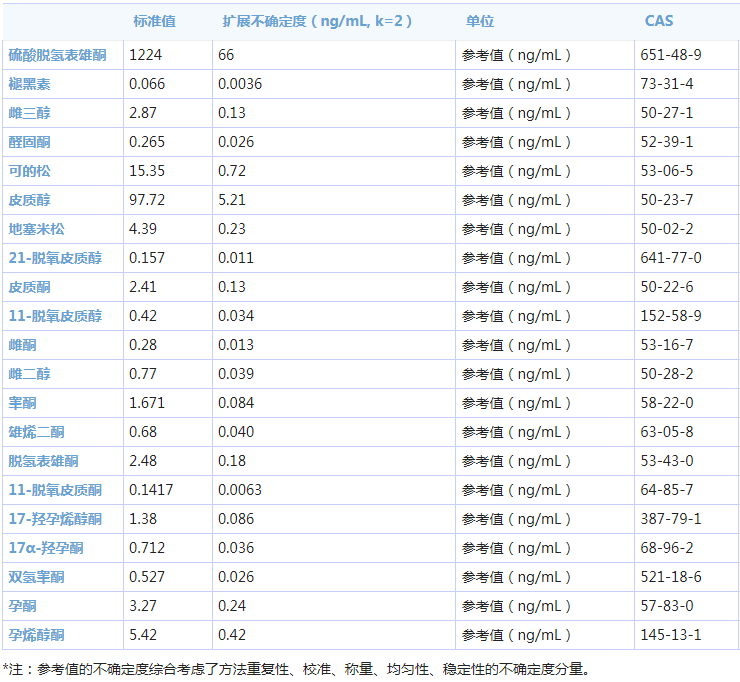Screen dimensions: 740x682
Task: Select uncertainty value 0.0063
Action: click(x=240, y=490)
